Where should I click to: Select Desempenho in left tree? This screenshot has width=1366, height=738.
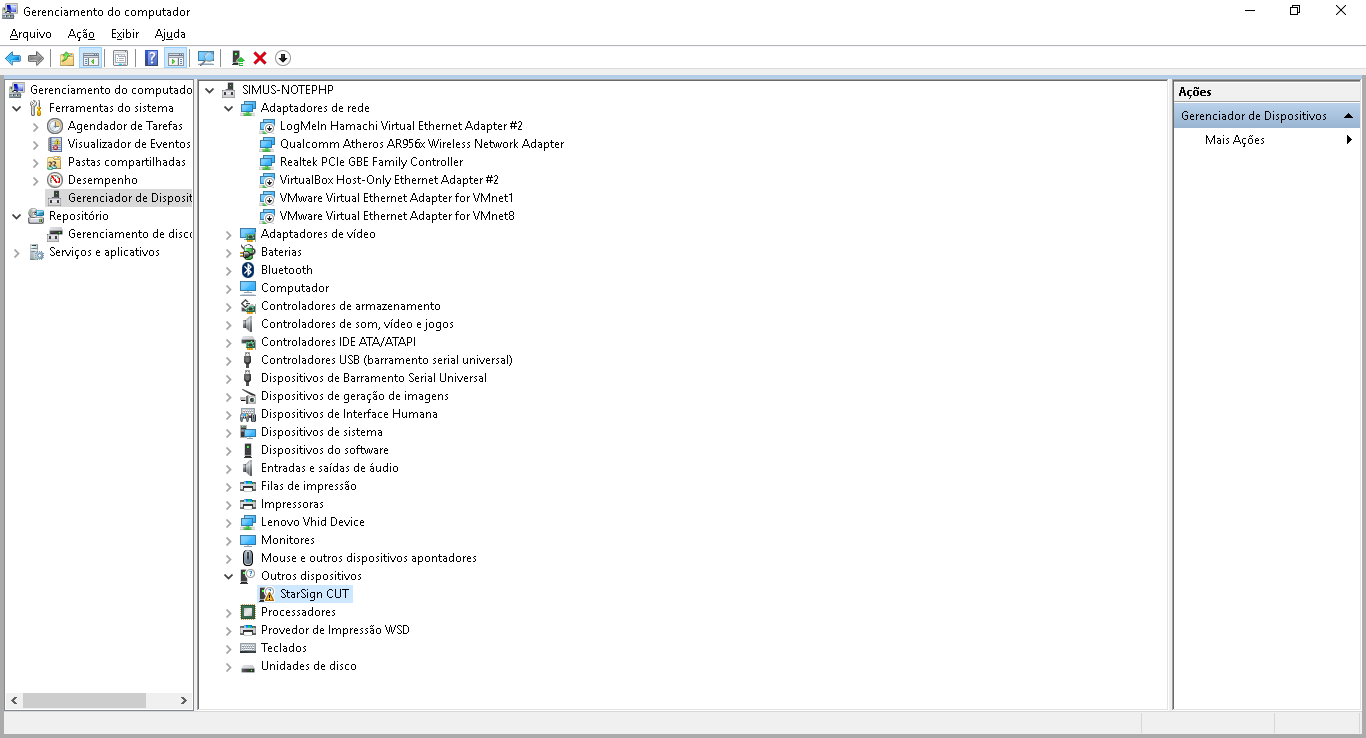[x=102, y=180]
